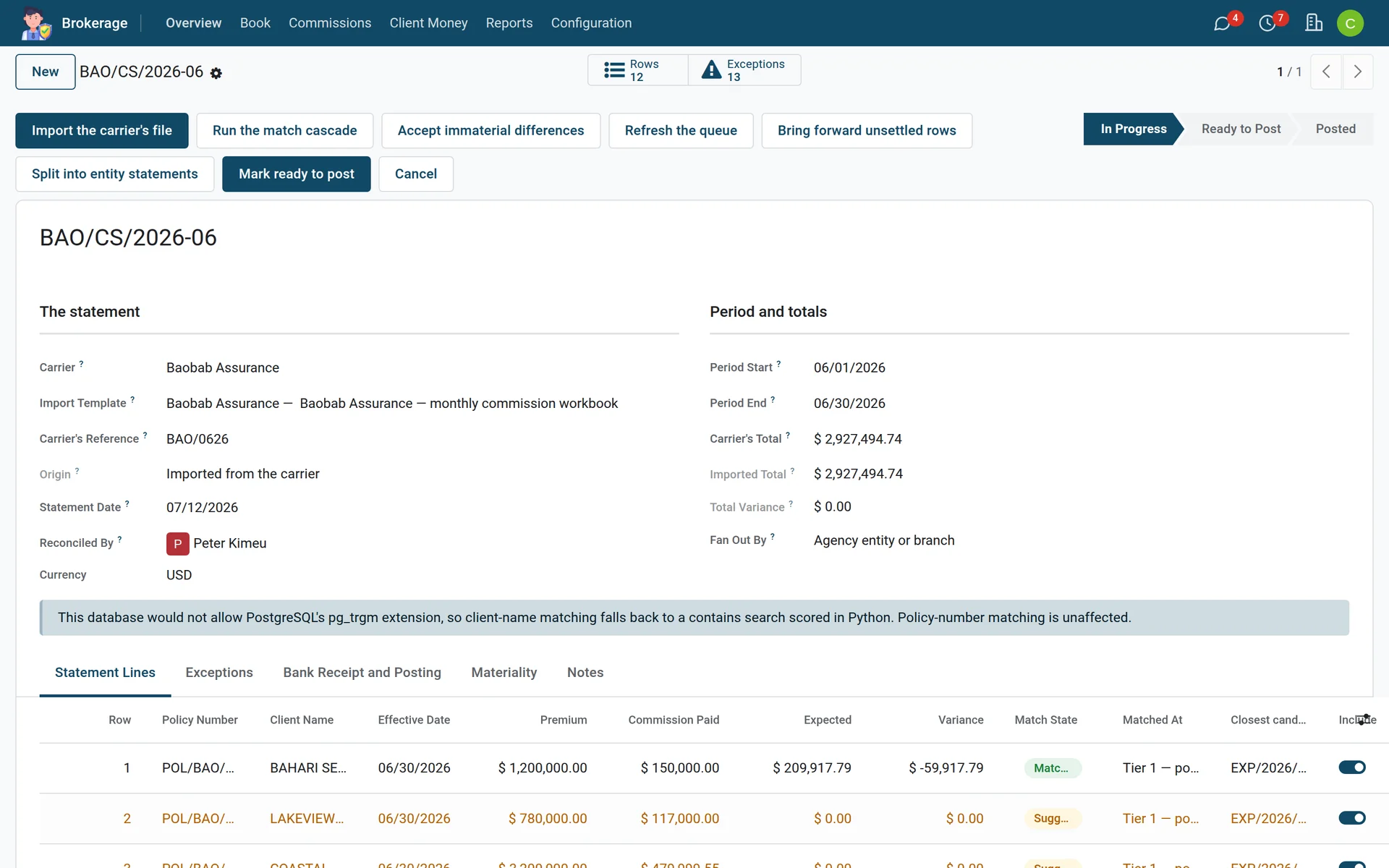Toggle Include switch for LAKEVIEW row
This screenshot has width=1389, height=868.
[1351, 818]
